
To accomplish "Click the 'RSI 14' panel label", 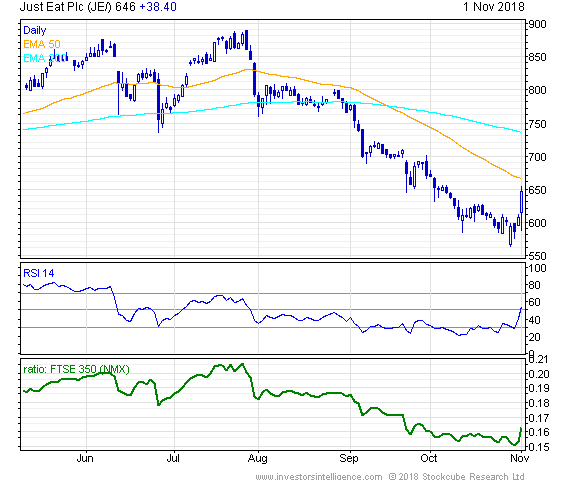I will tap(39, 273).
